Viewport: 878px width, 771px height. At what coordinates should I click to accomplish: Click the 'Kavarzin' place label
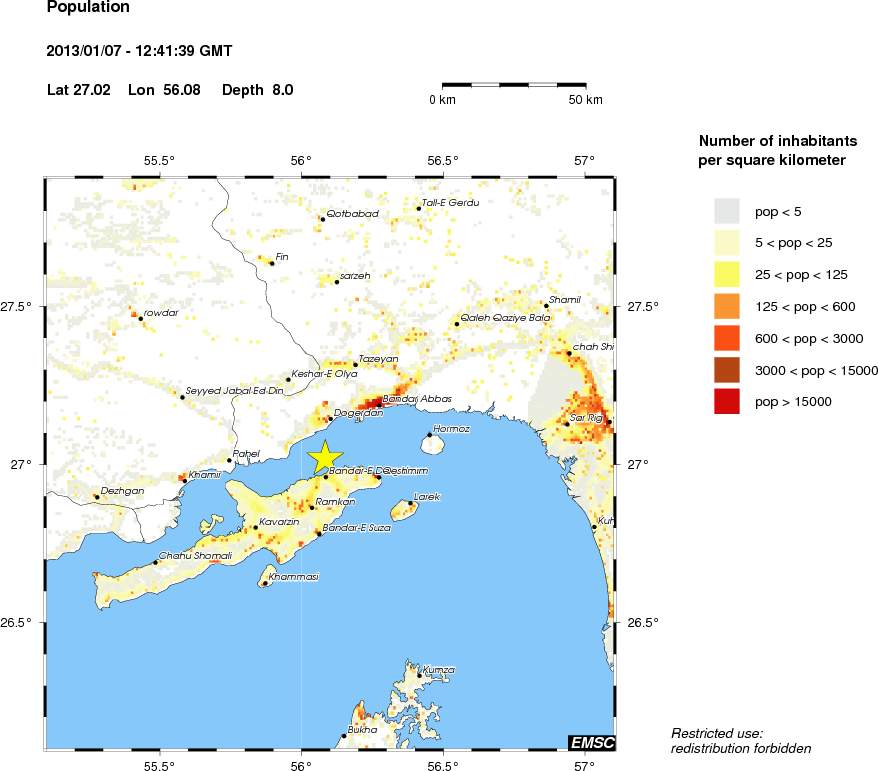click(x=279, y=522)
